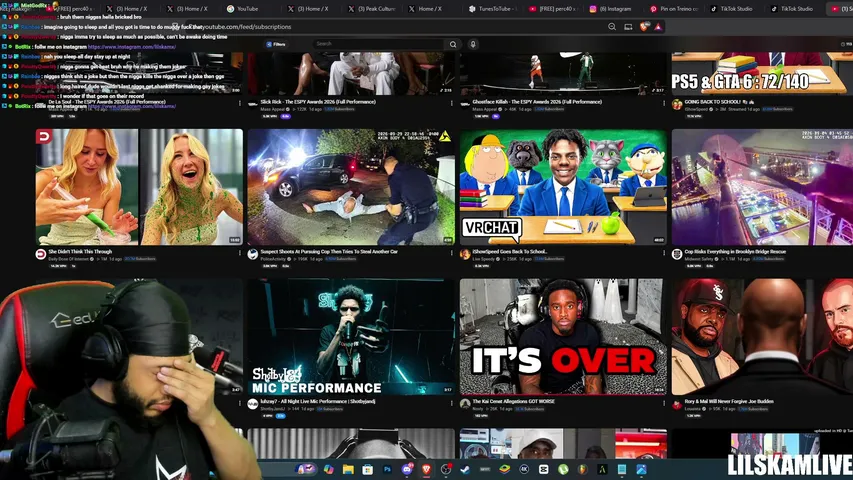Open File Explorer from the taskbar

click(x=348, y=469)
